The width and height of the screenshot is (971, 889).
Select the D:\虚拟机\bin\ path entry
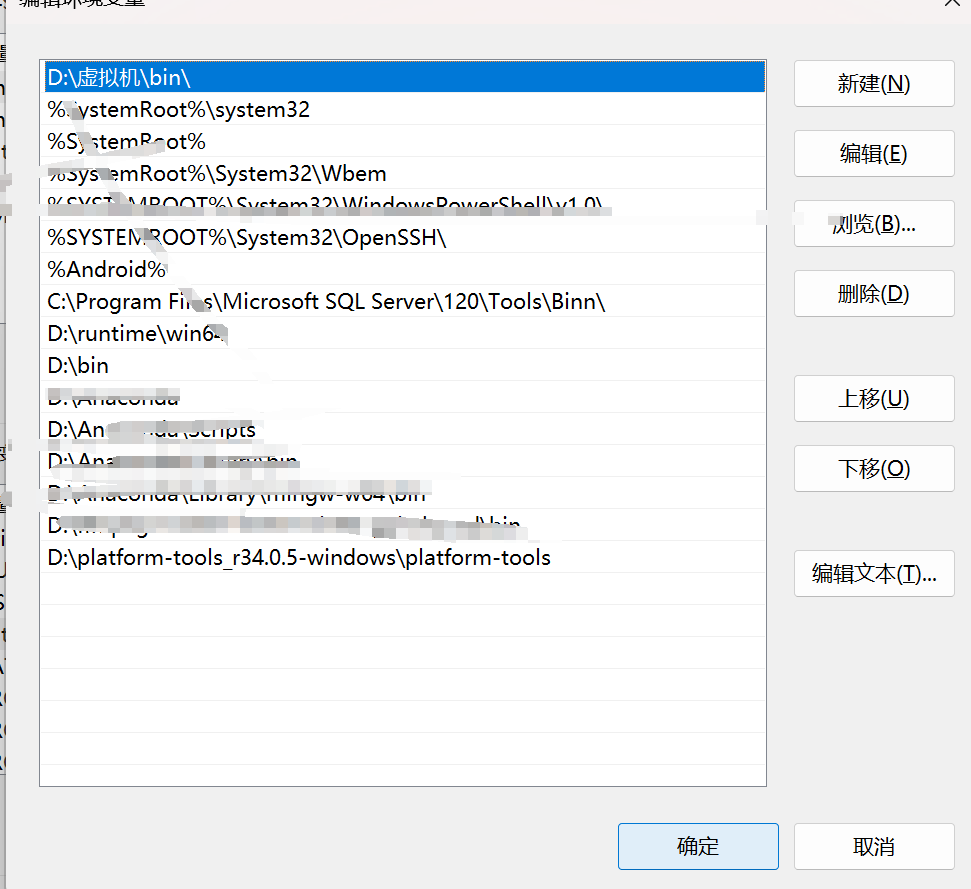pyautogui.click(x=300, y=76)
